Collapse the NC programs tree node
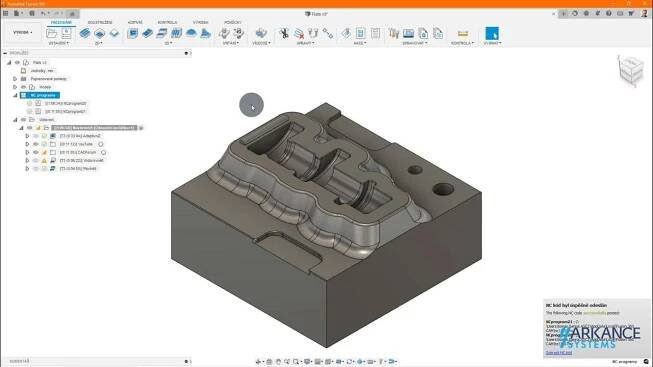 [15, 95]
